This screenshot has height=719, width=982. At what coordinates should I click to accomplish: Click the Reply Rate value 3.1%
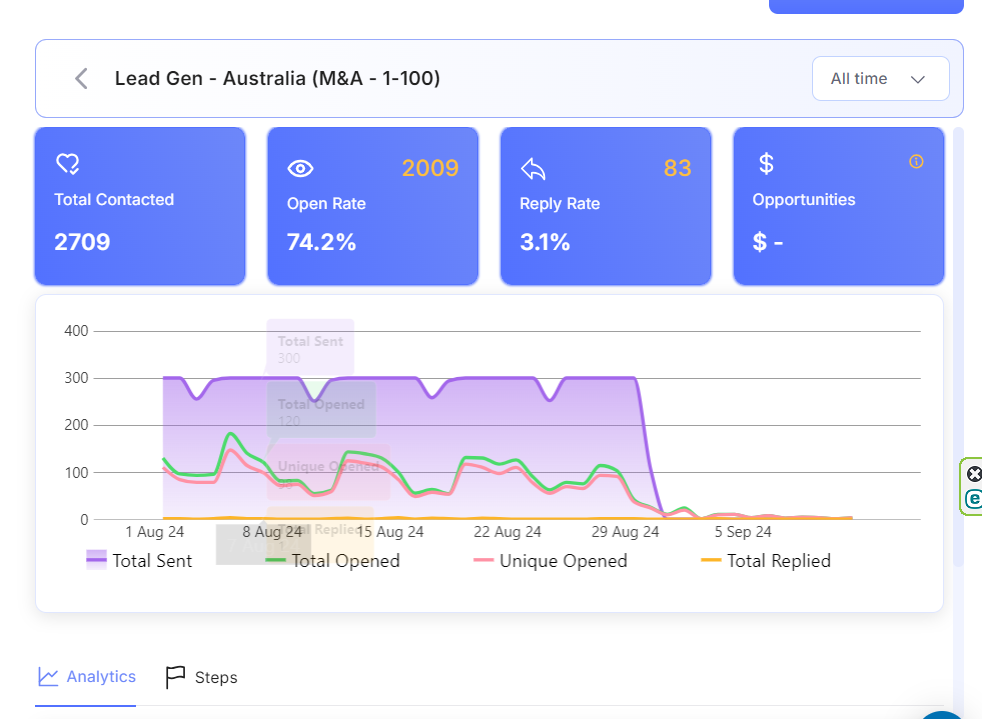[545, 242]
